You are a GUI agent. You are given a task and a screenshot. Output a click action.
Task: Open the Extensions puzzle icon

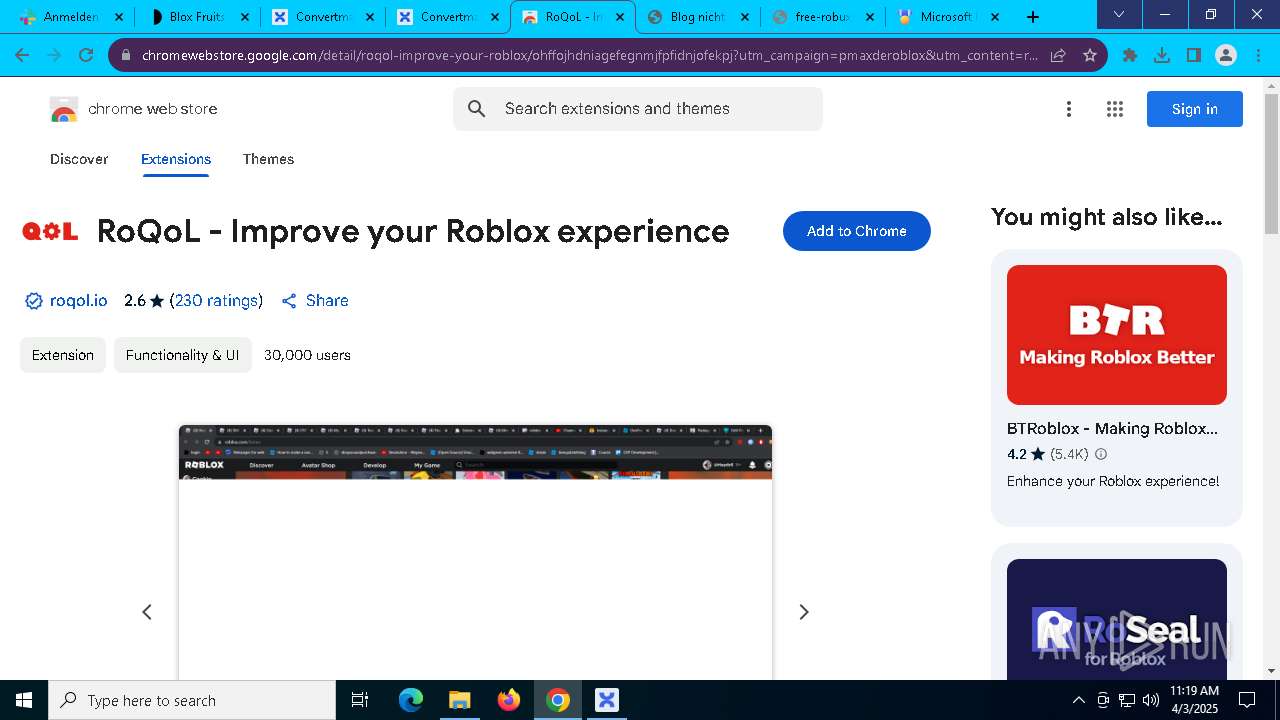[x=1130, y=55]
